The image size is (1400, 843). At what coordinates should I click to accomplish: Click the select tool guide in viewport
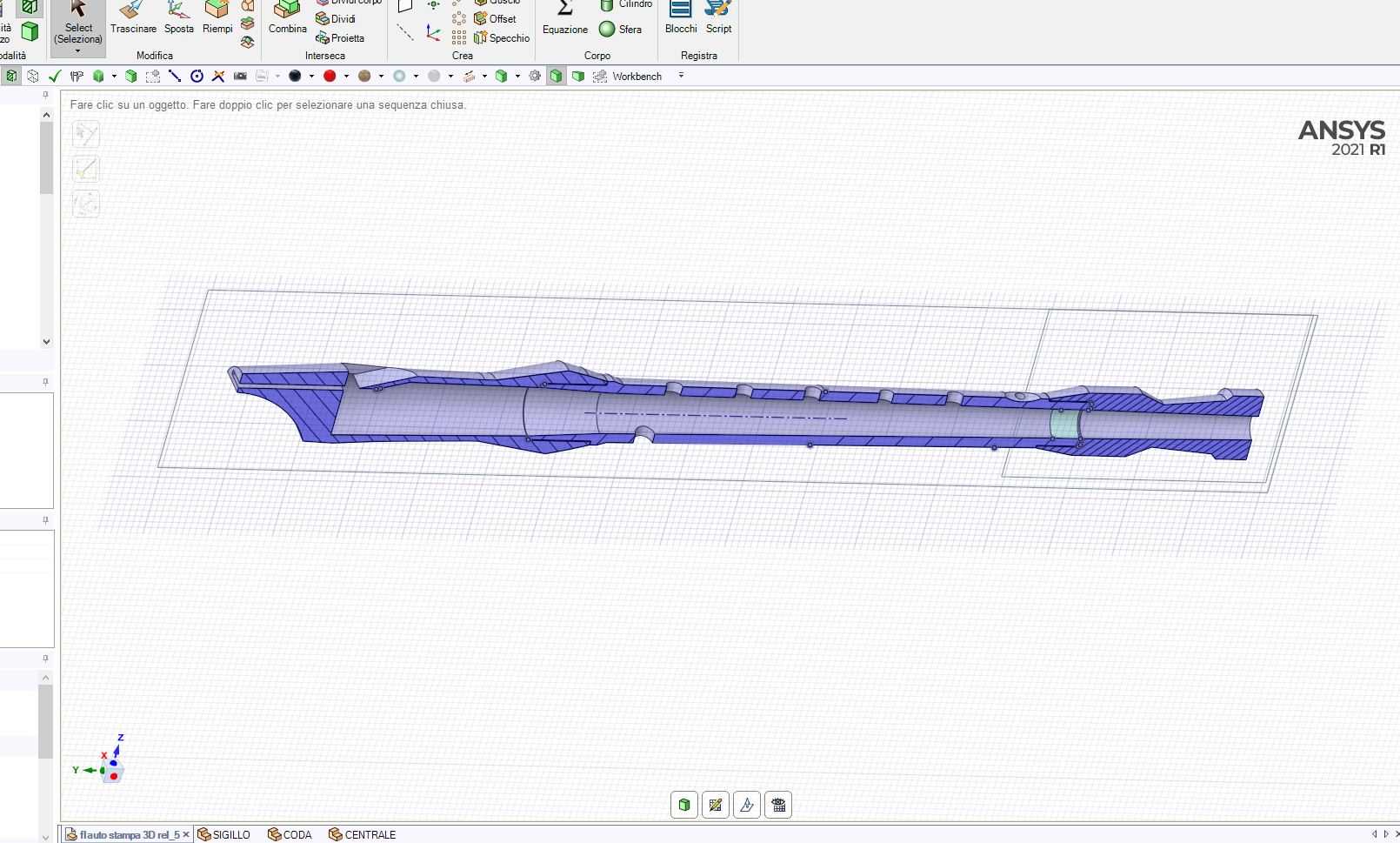86,134
